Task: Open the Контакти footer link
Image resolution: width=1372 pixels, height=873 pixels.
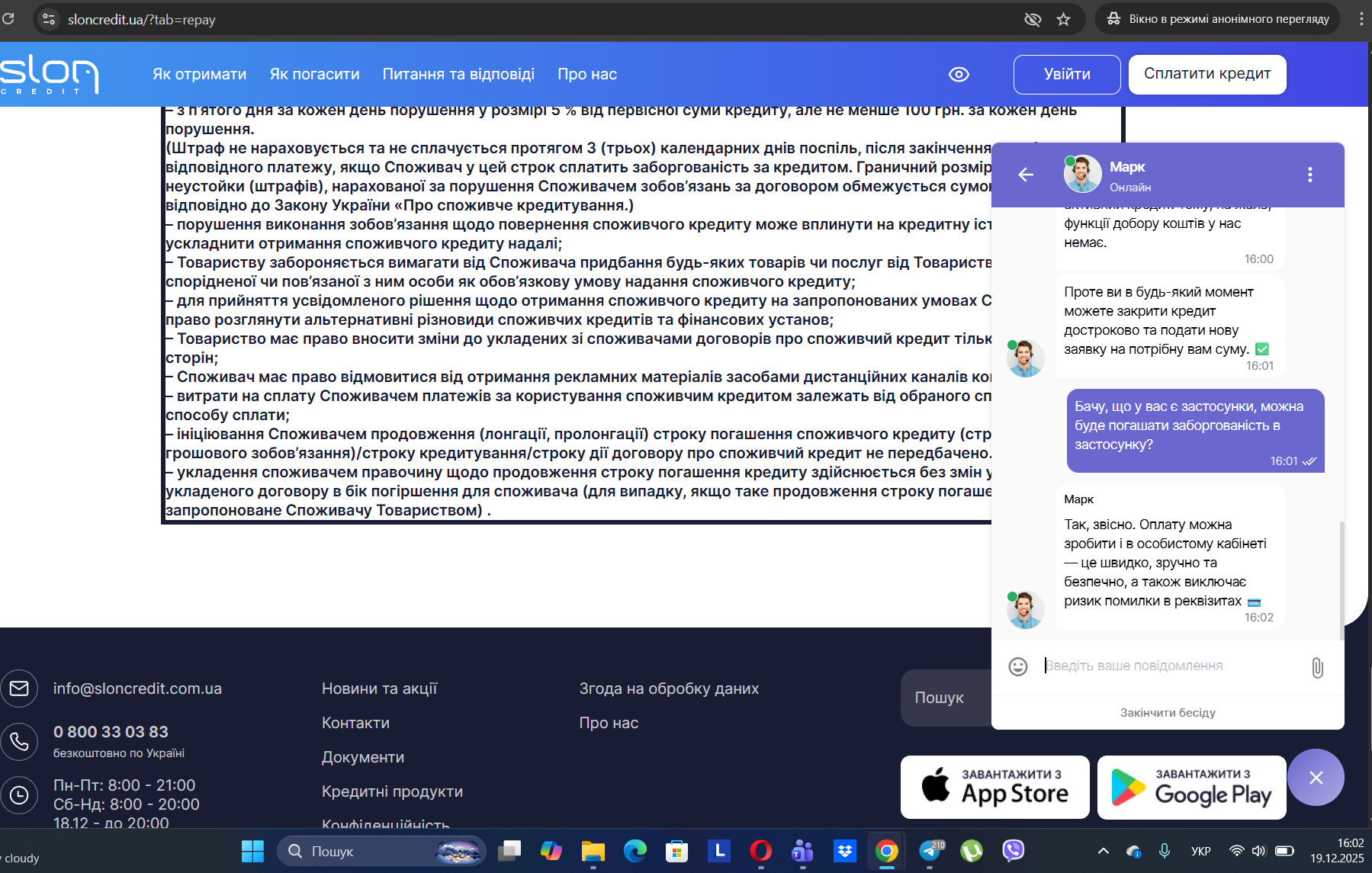Action: (355, 723)
